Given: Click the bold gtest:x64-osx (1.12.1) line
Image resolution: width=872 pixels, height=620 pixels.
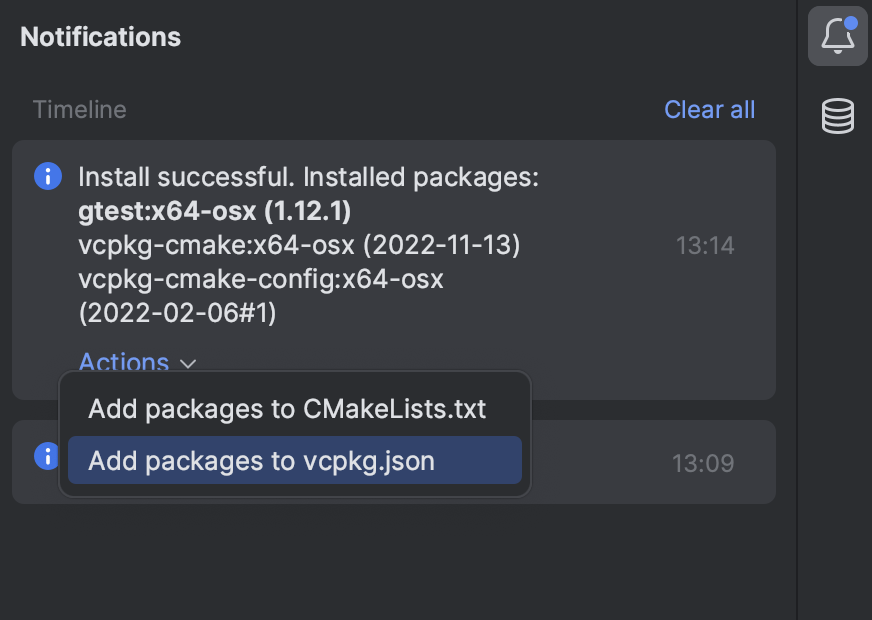Looking at the screenshot, I should (x=214, y=212).
